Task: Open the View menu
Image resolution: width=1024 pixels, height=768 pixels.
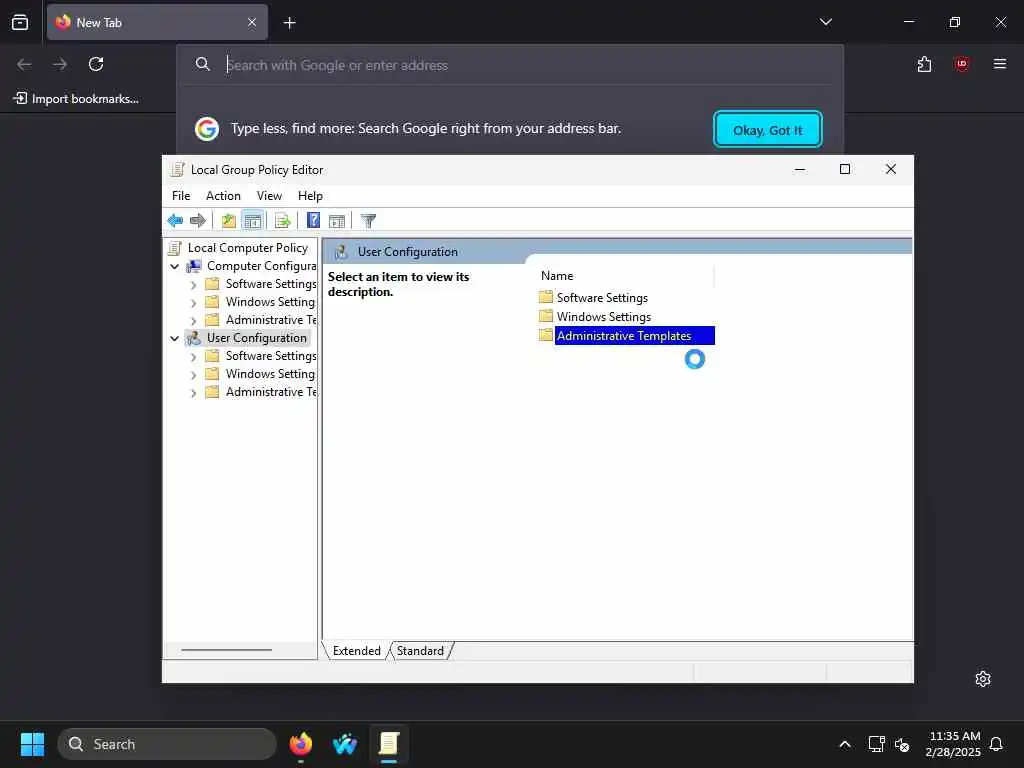Action: click(269, 196)
